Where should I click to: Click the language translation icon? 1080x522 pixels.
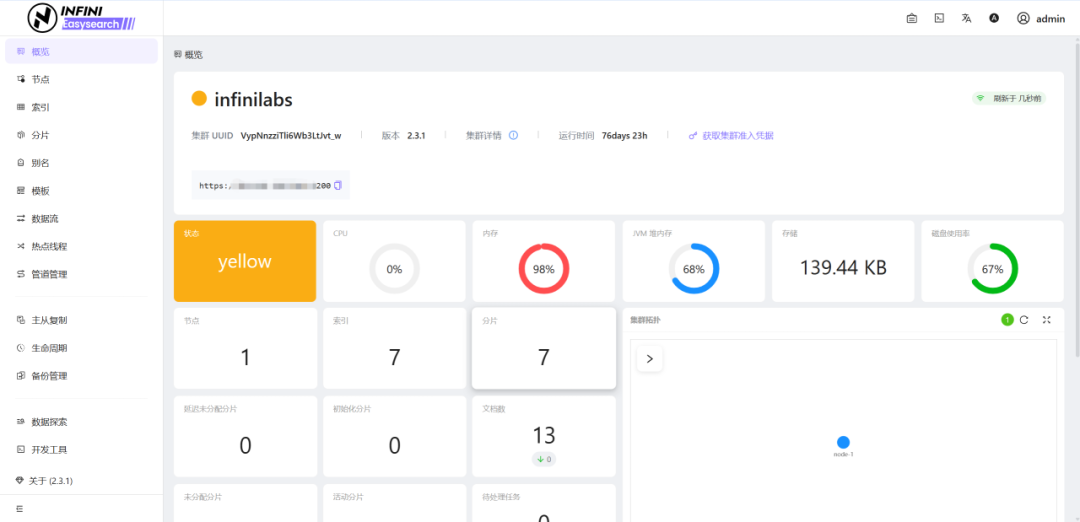(966, 19)
